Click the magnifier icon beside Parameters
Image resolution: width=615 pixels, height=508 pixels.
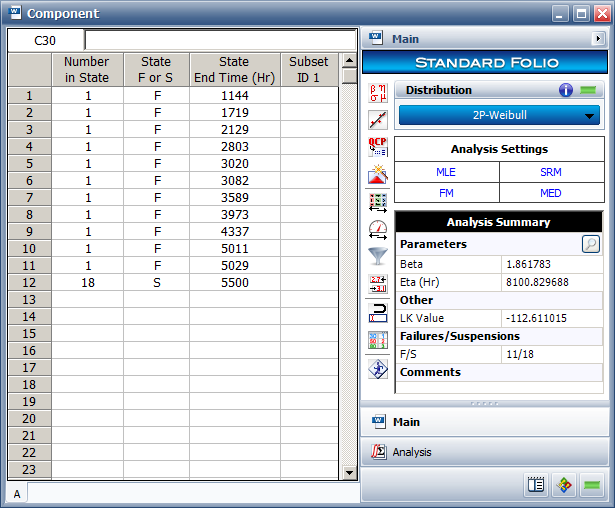pyautogui.click(x=591, y=243)
